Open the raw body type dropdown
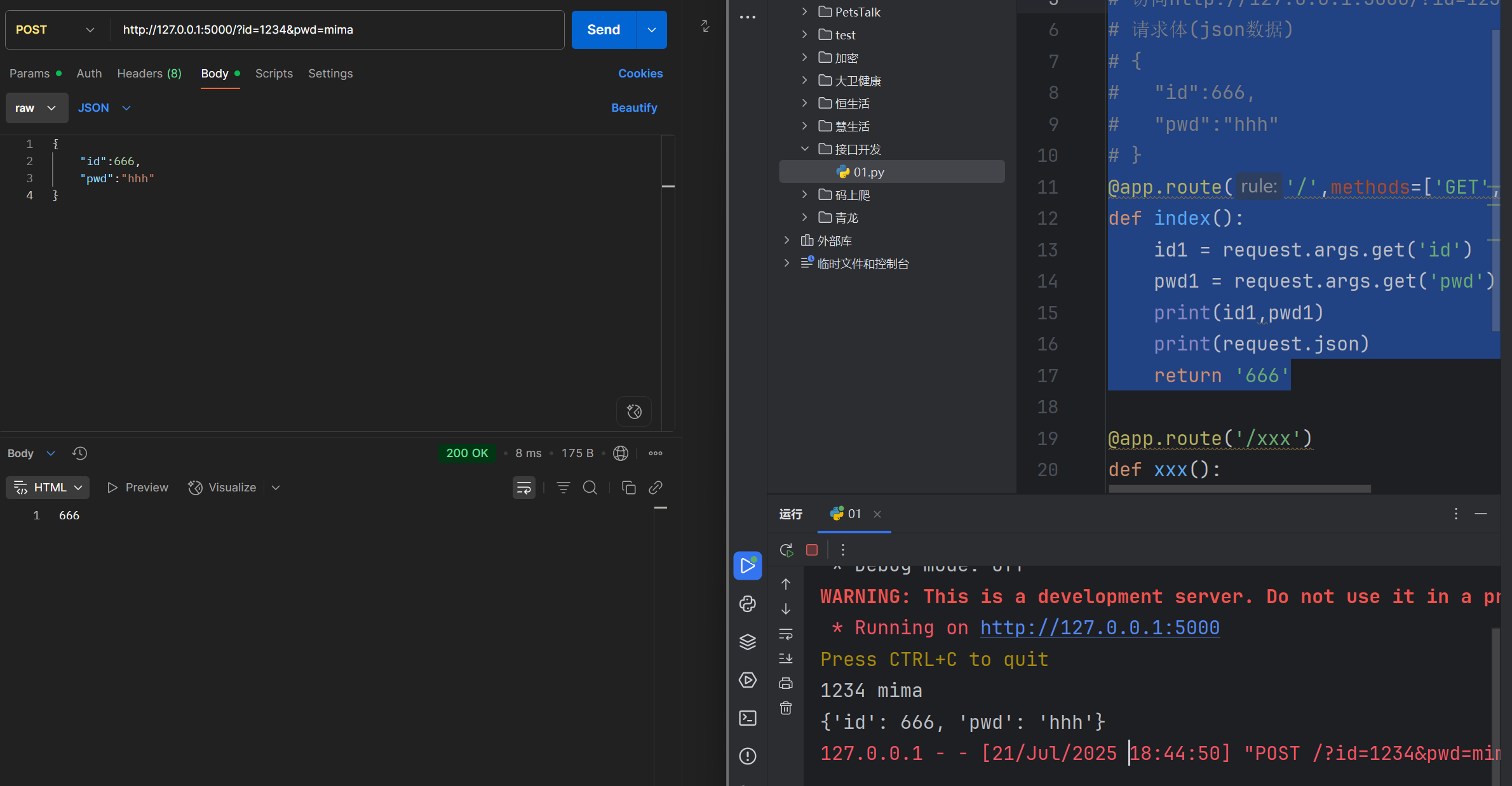Screen dimensions: 1512x786 [x=36, y=108]
